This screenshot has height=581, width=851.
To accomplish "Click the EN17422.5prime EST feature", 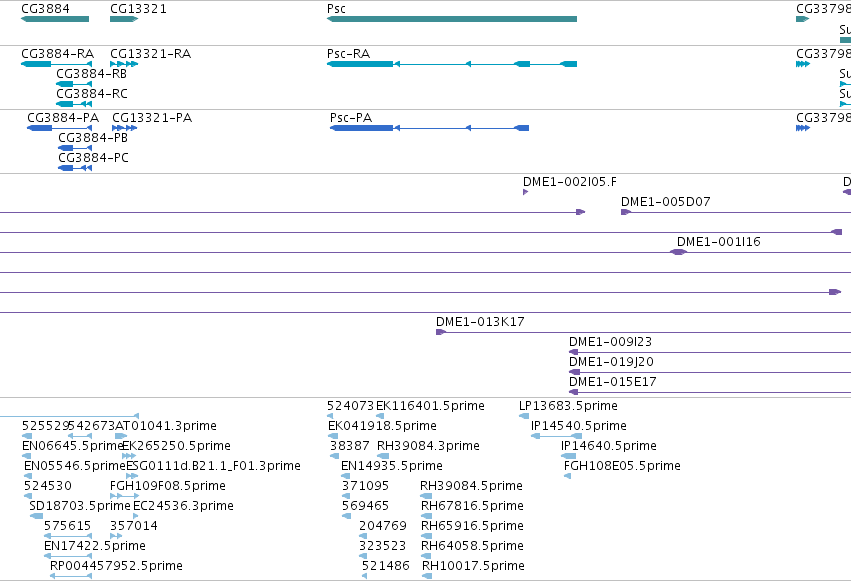I will [68, 556].
